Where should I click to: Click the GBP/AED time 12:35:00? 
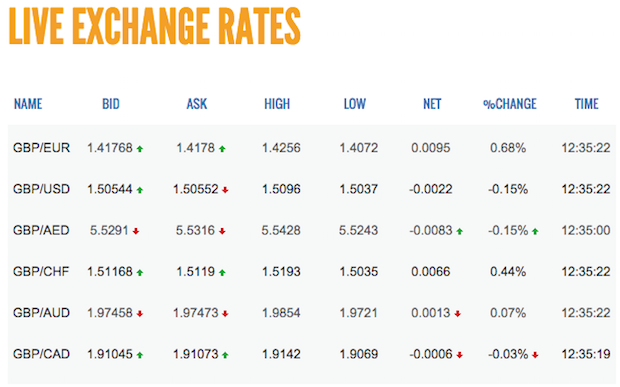586,230
